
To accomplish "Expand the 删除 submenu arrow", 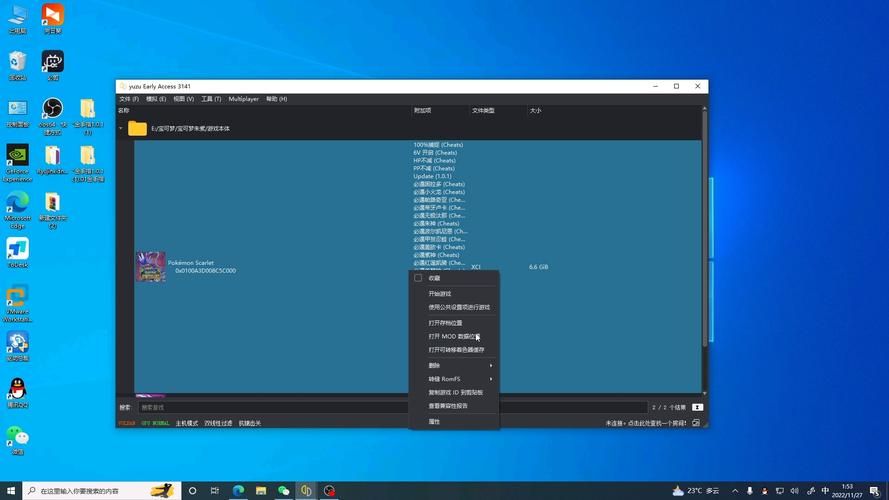I will point(491,366).
